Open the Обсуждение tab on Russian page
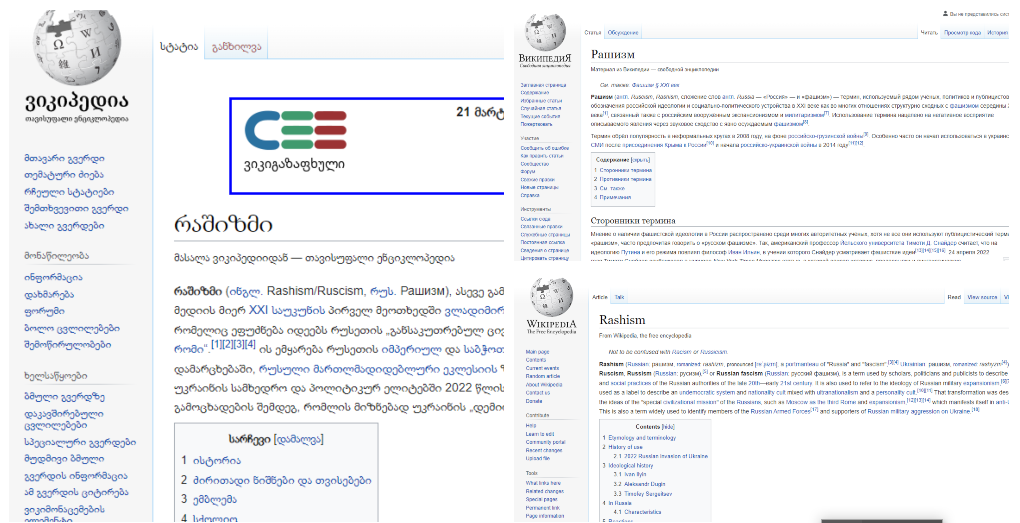 click(623, 32)
